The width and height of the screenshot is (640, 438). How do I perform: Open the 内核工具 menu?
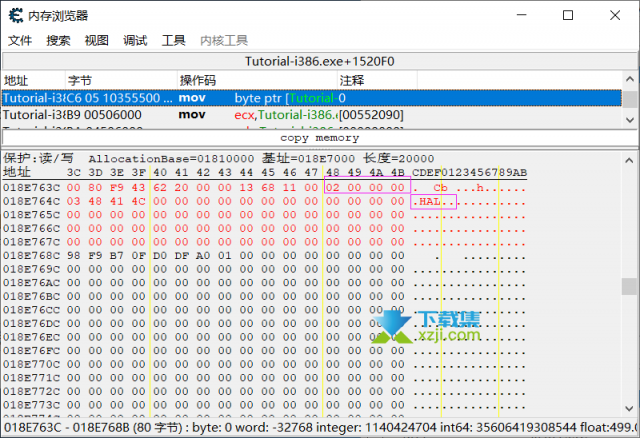tap(224, 40)
